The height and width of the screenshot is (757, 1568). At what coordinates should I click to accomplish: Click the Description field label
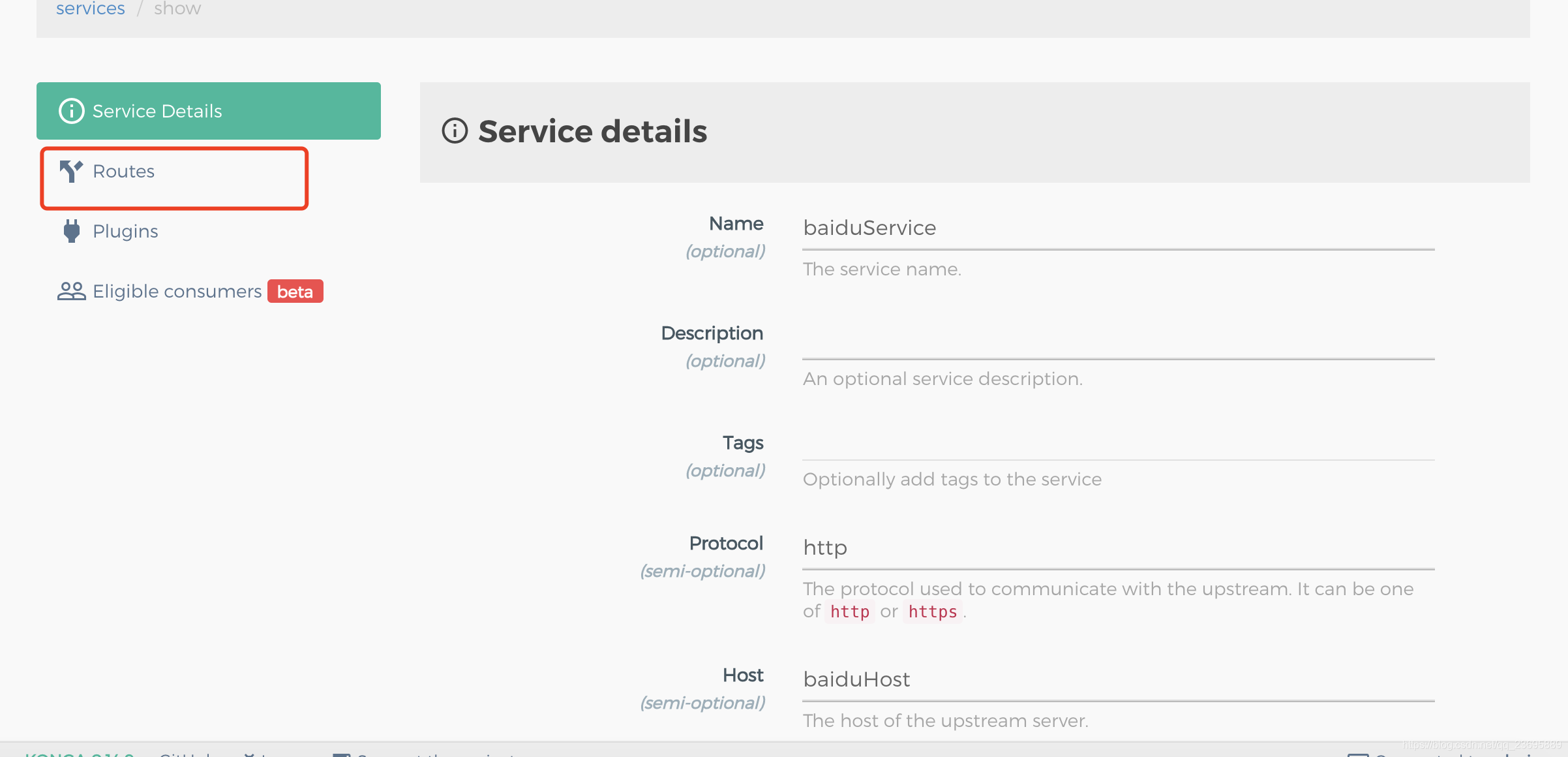coord(712,333)
